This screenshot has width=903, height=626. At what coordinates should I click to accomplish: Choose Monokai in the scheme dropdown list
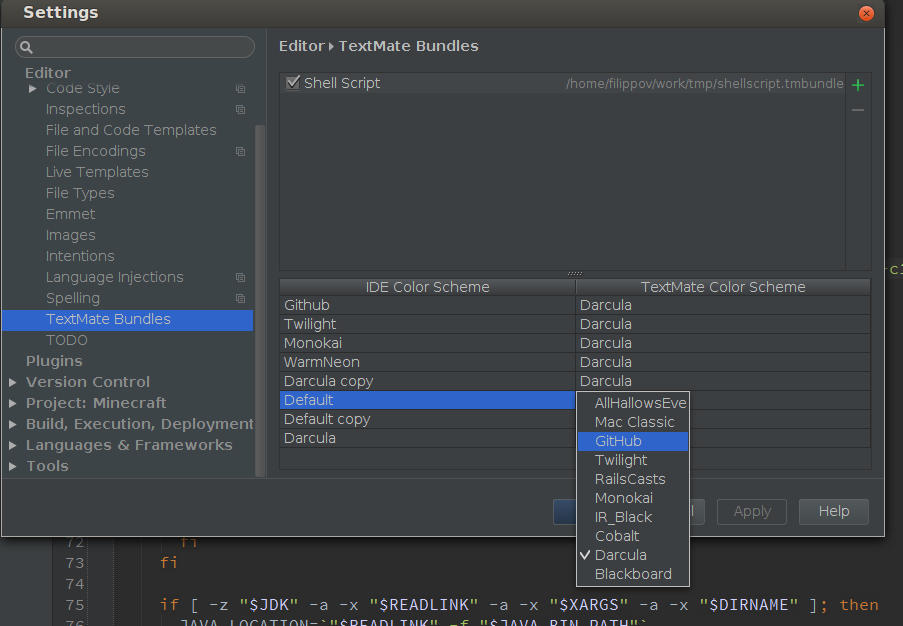[633, 498]
